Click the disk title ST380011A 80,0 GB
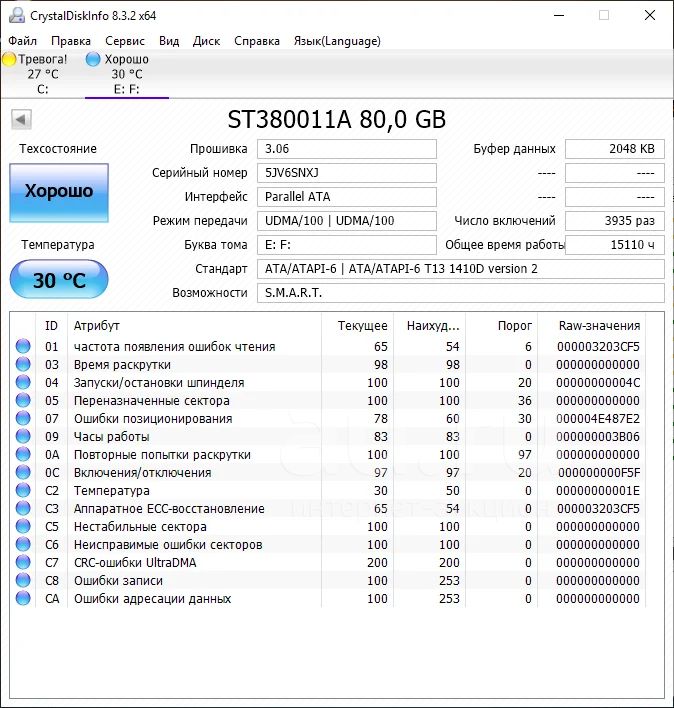 [337, 120]
